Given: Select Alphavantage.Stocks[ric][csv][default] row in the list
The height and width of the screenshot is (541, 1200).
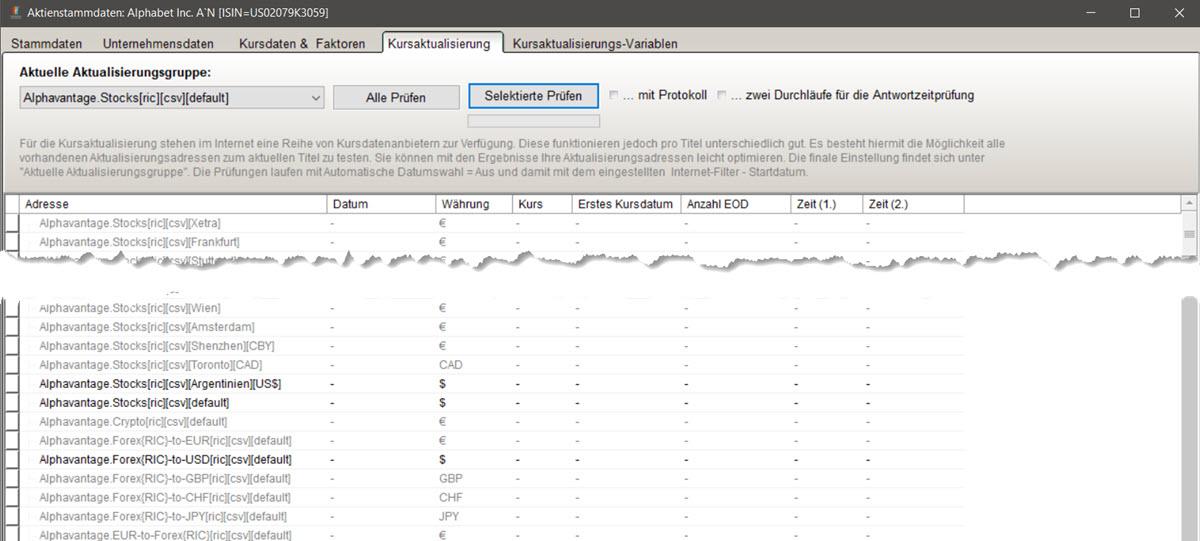Looking at the screenshot, I should [134, 403].
